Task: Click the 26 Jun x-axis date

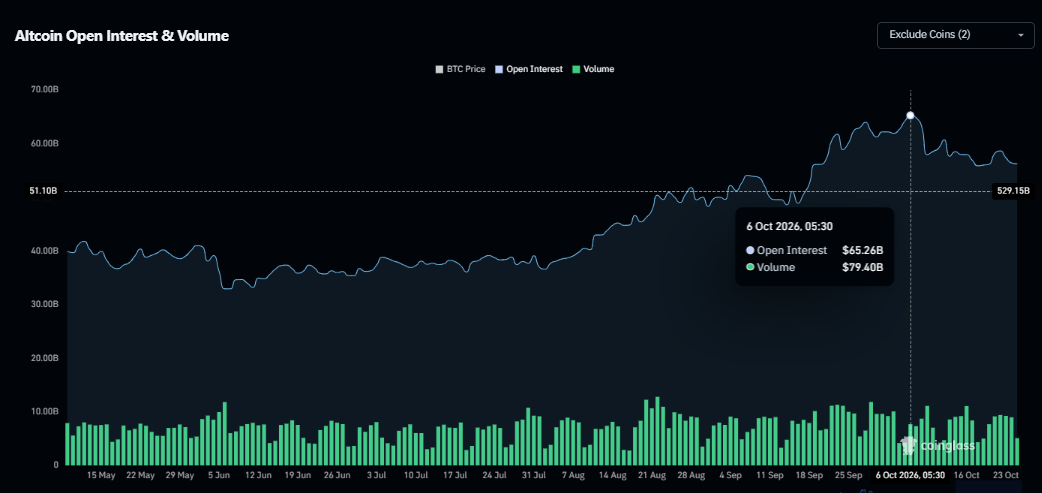Action: [337, 476]
